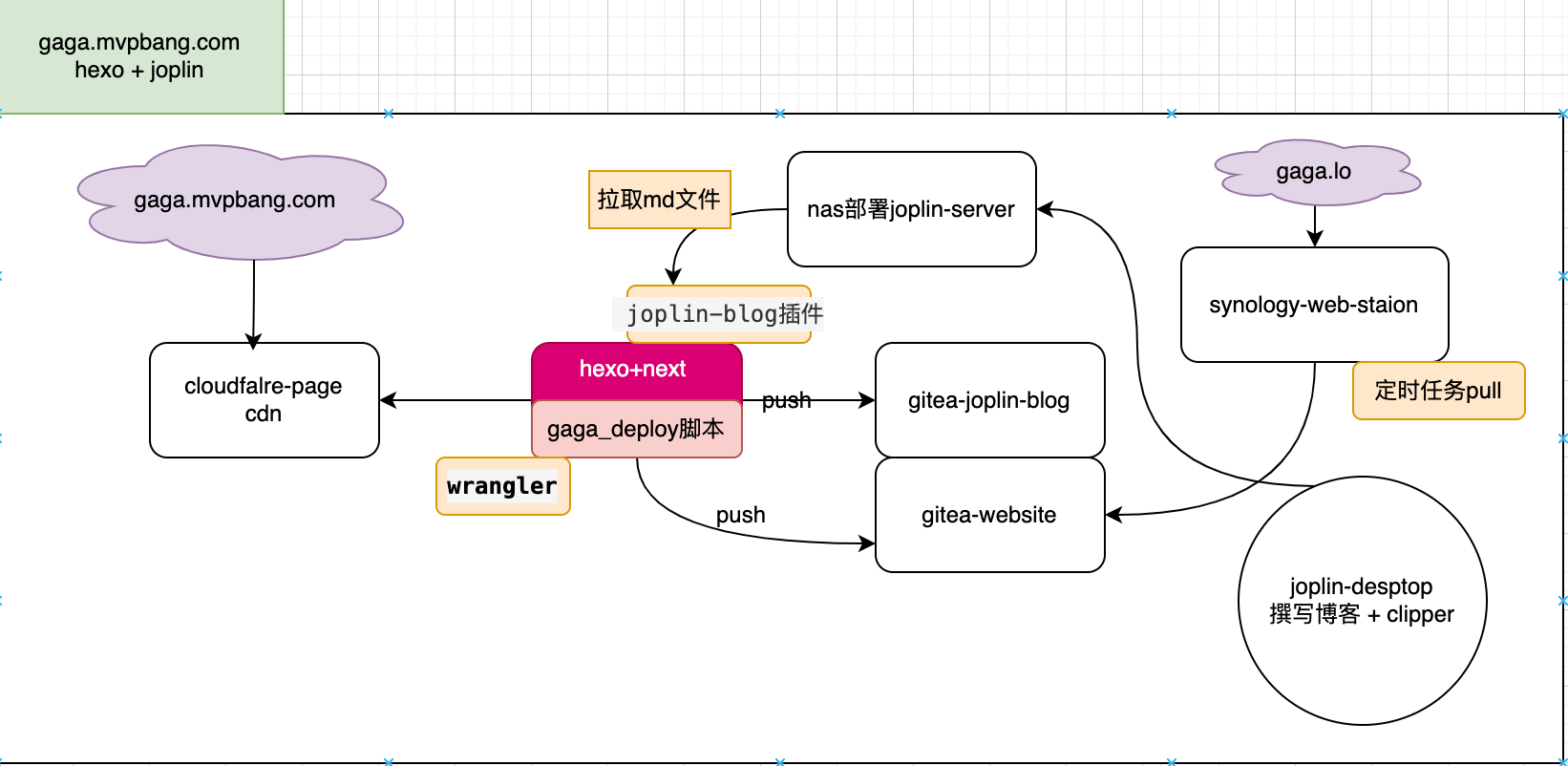Select the magenta hexo+next block
The height and width of the screenshot is (766, 1568).
pyautogui.click(x=635, y=371)
